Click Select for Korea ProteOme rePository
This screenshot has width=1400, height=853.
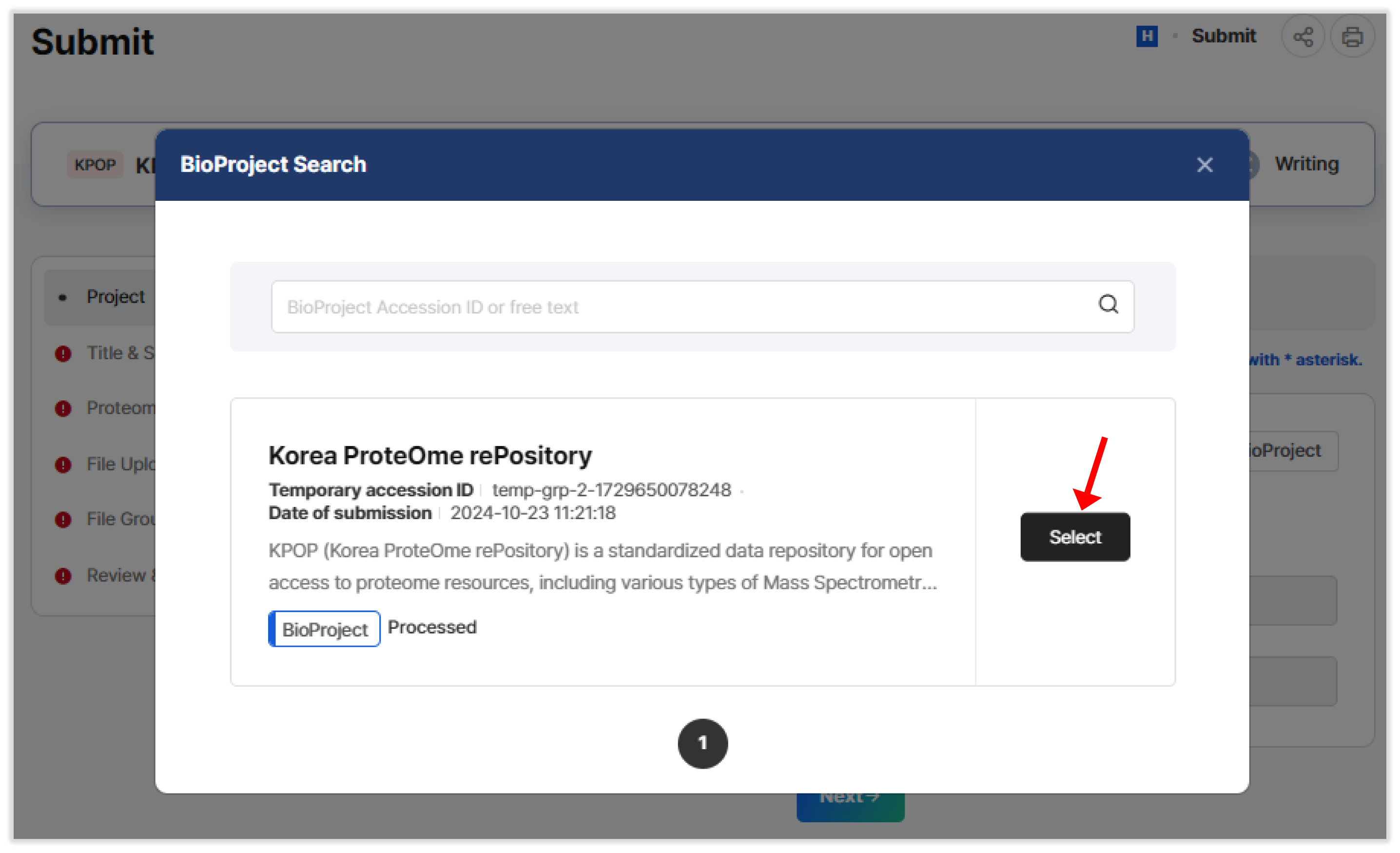click(1074, 537)
